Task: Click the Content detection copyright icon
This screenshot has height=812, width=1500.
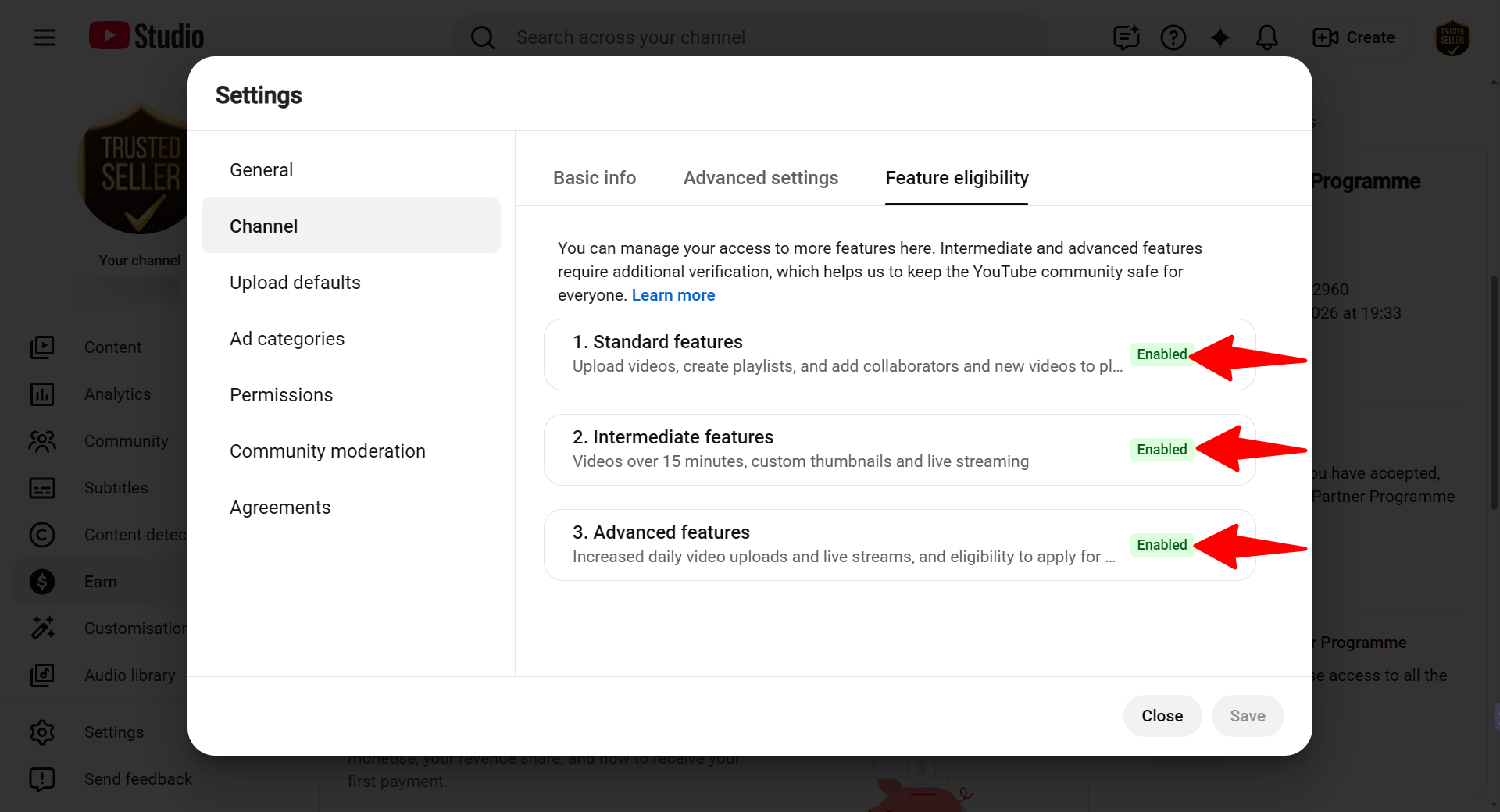Action: click(x=42, y=535)
